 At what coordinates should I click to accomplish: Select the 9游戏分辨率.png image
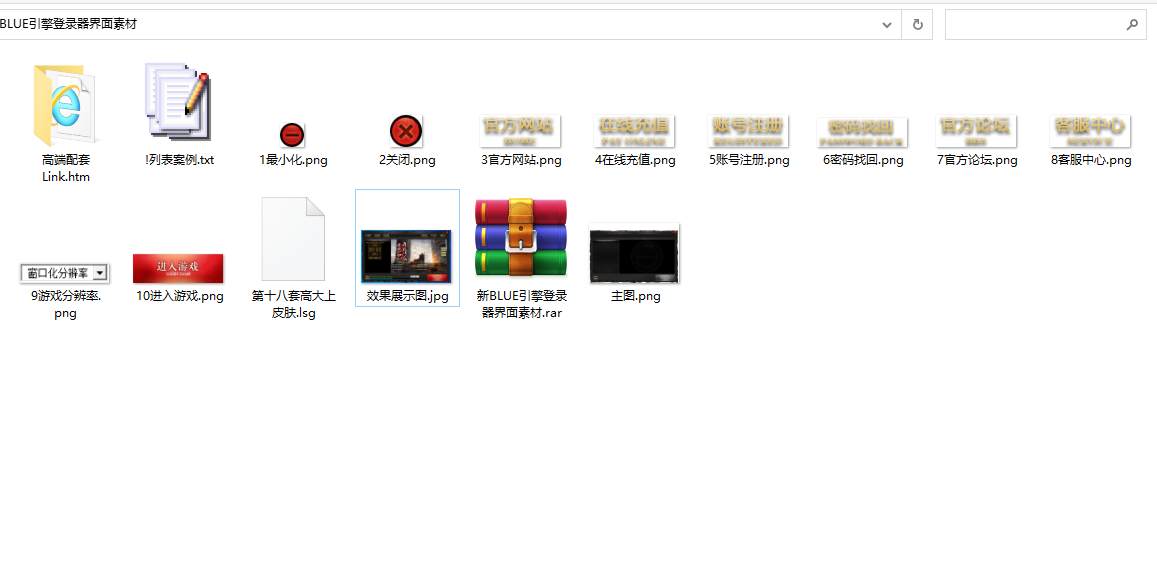point(64,272)
